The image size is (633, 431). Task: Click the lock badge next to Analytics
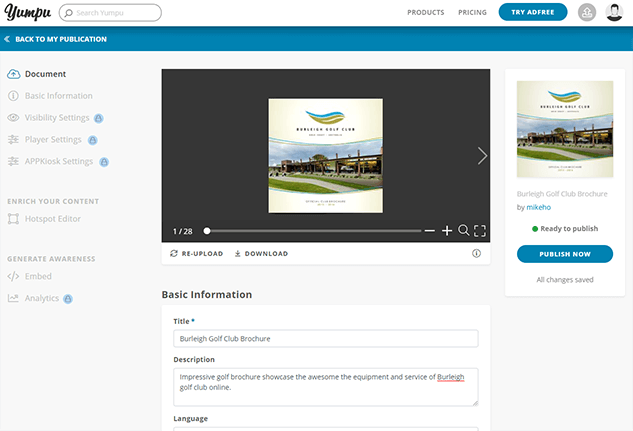68,299
